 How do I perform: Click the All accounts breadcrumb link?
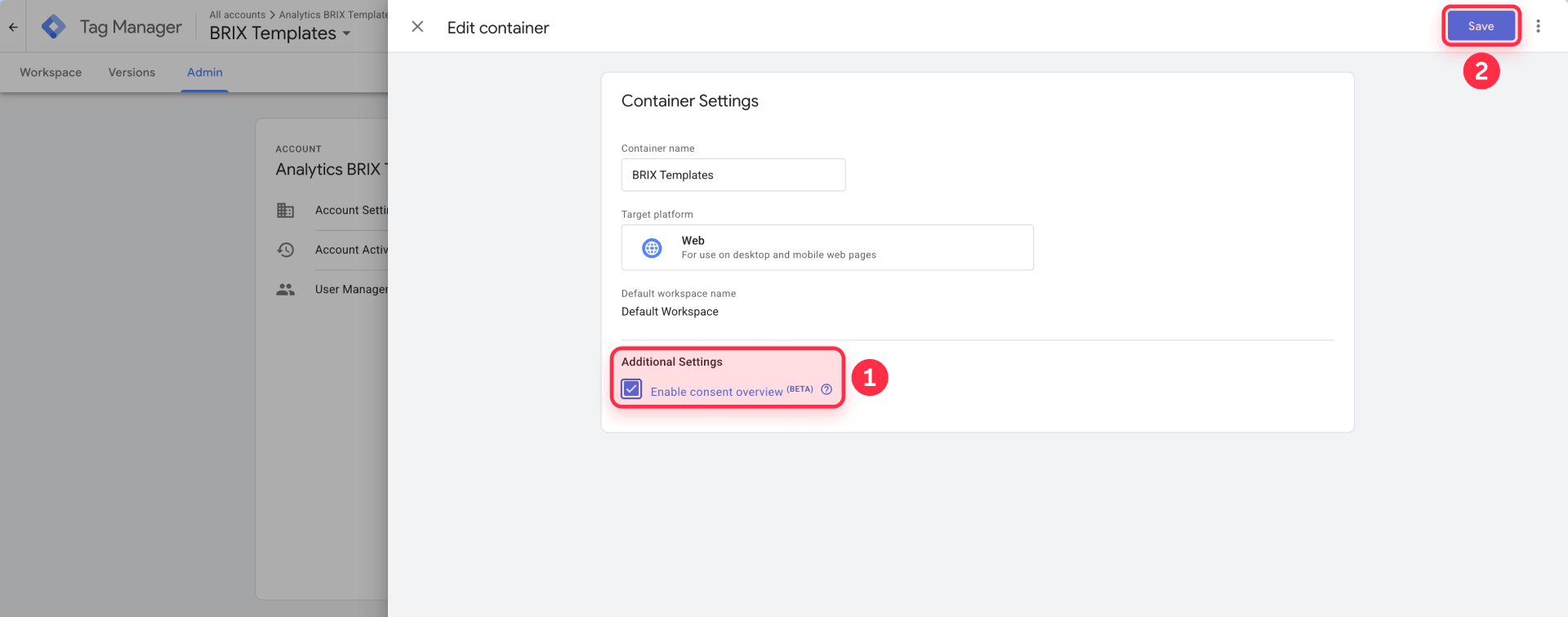(x=237, y=15)
